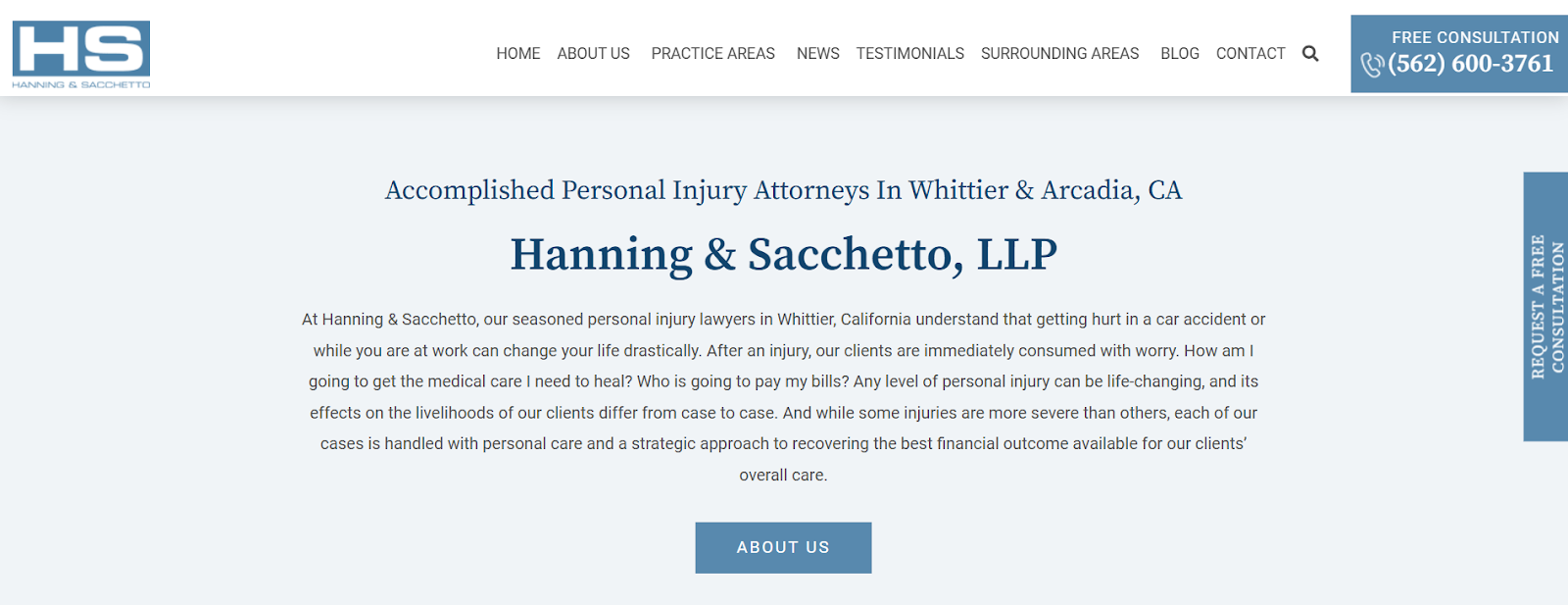Expand the Practice Areas menu
The image size is (1568, 605).
[712, 54]
